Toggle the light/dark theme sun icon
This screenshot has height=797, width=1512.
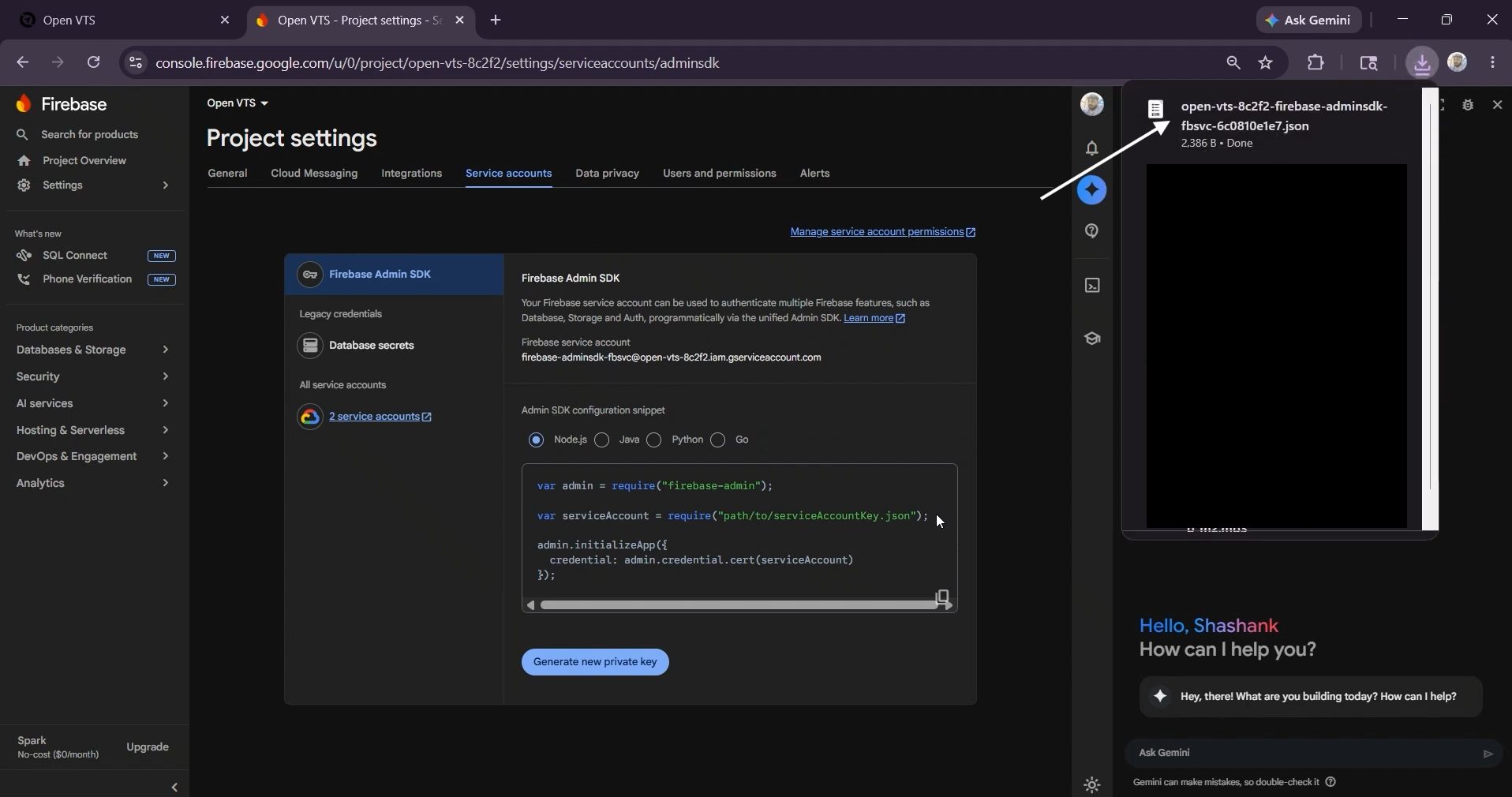pyautogui.click(x=1093, y=784)
